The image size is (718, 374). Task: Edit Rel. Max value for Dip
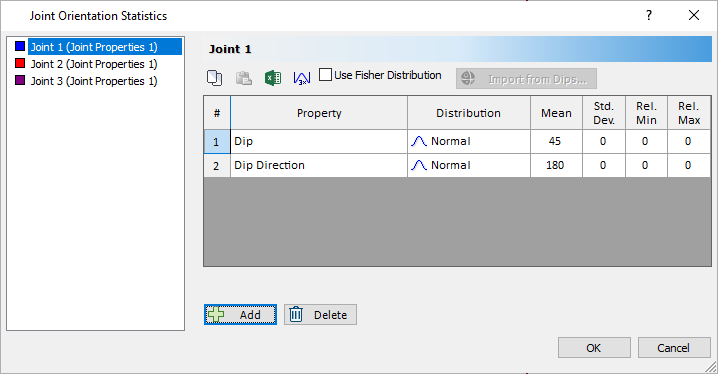(689, 141)
